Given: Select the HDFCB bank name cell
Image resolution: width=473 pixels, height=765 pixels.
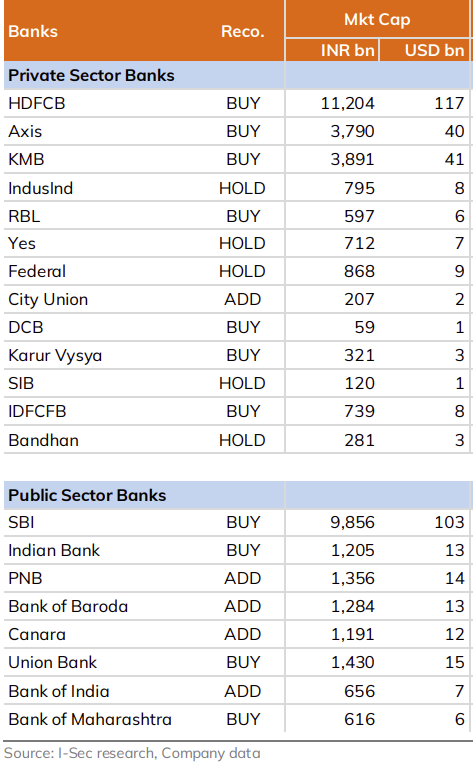Looking at the screenshot, I should [37, 103].
